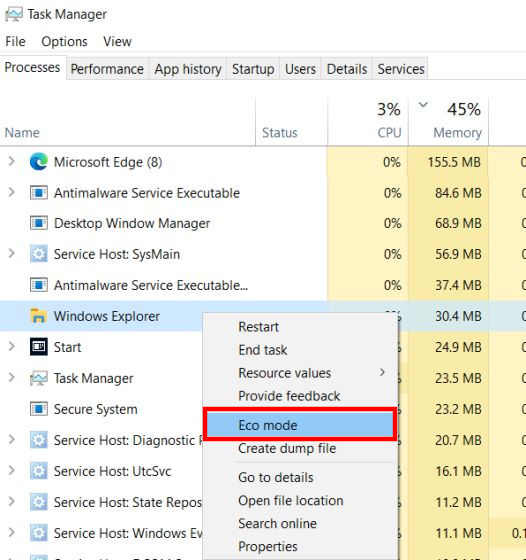Click the second Antimalware Service Executable... icon
The image size is (526, 560).
(x=39, y=285)
